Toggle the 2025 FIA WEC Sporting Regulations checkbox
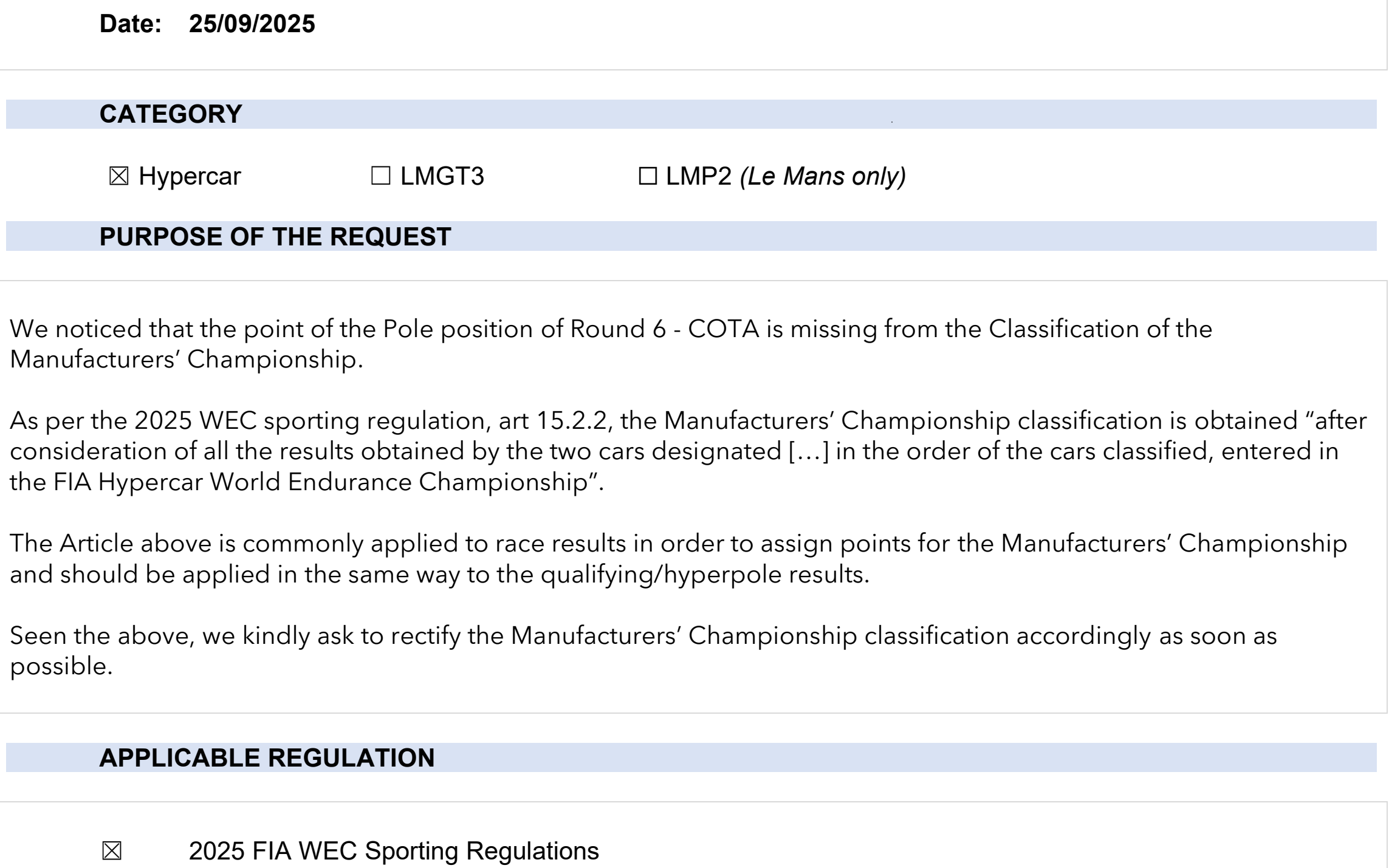Viewport: 1389px width, 868px height. point(112,851)
